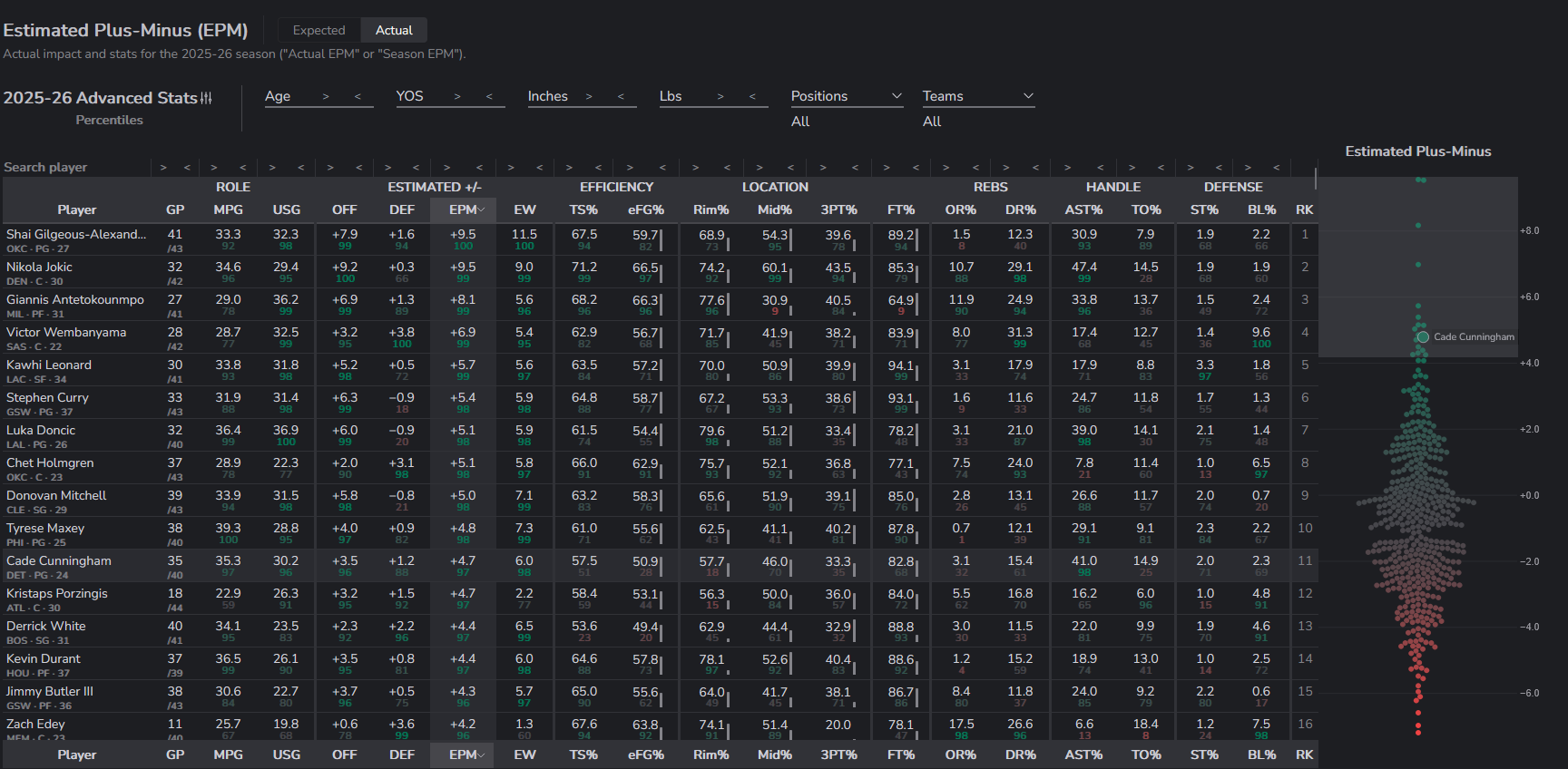Open Cade Cunningham's player row link
Viewport: 1568px width, 769px height.
pos(59,560)
